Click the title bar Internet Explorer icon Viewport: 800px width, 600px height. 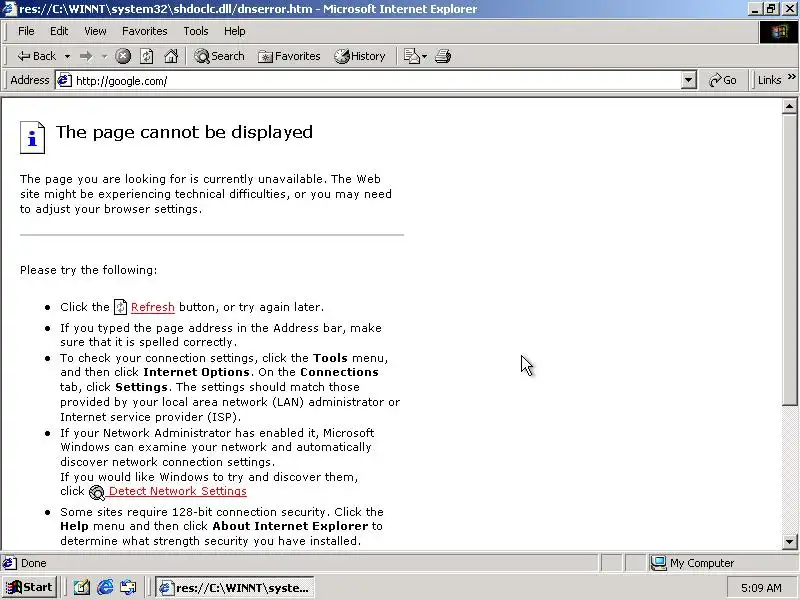tap(9, 9)
